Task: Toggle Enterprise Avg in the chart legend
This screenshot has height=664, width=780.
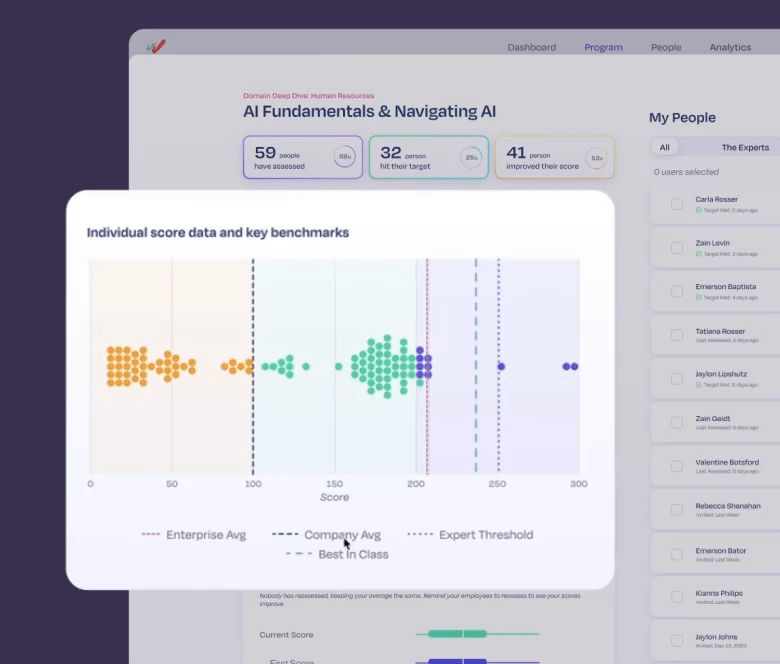Action: coord(194,535)
